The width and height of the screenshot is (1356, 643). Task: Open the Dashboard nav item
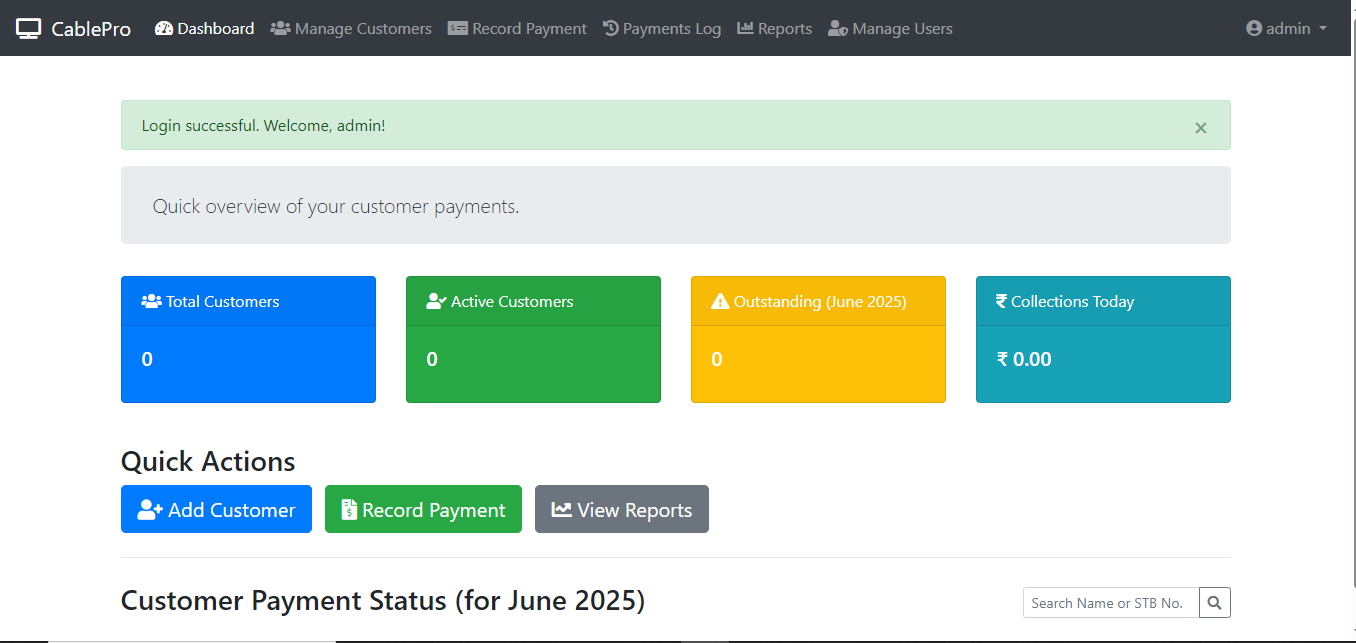[x=205, y=29]
